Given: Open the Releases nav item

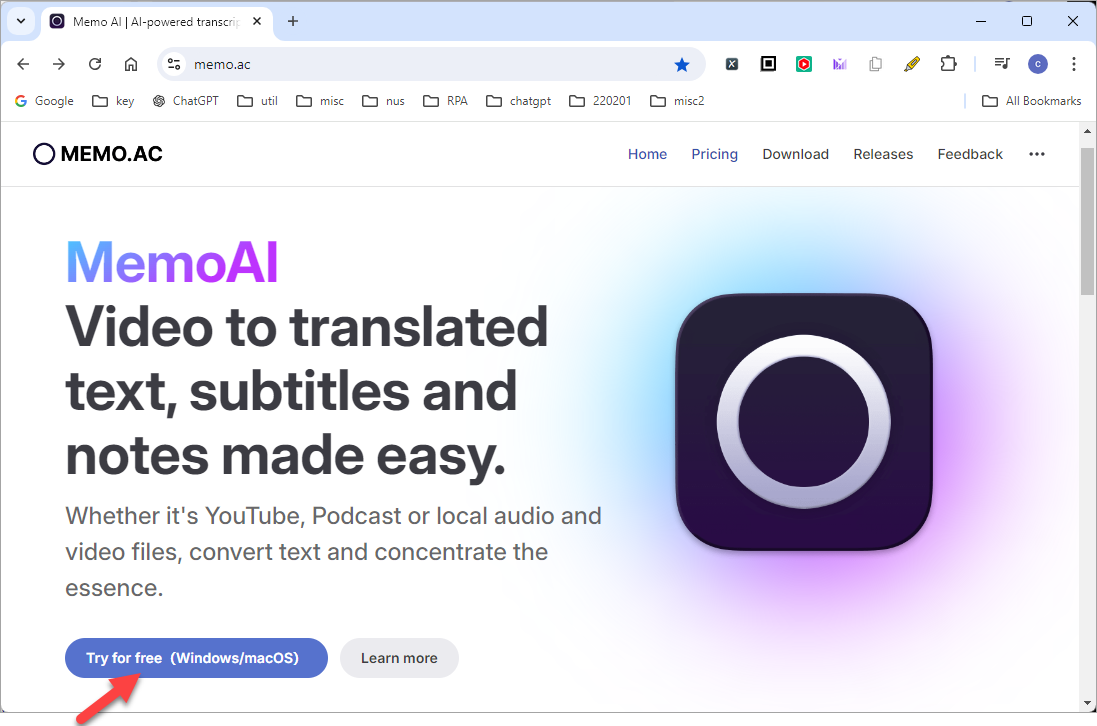Looking at the screenshot, I should click(x=883, y=154).
